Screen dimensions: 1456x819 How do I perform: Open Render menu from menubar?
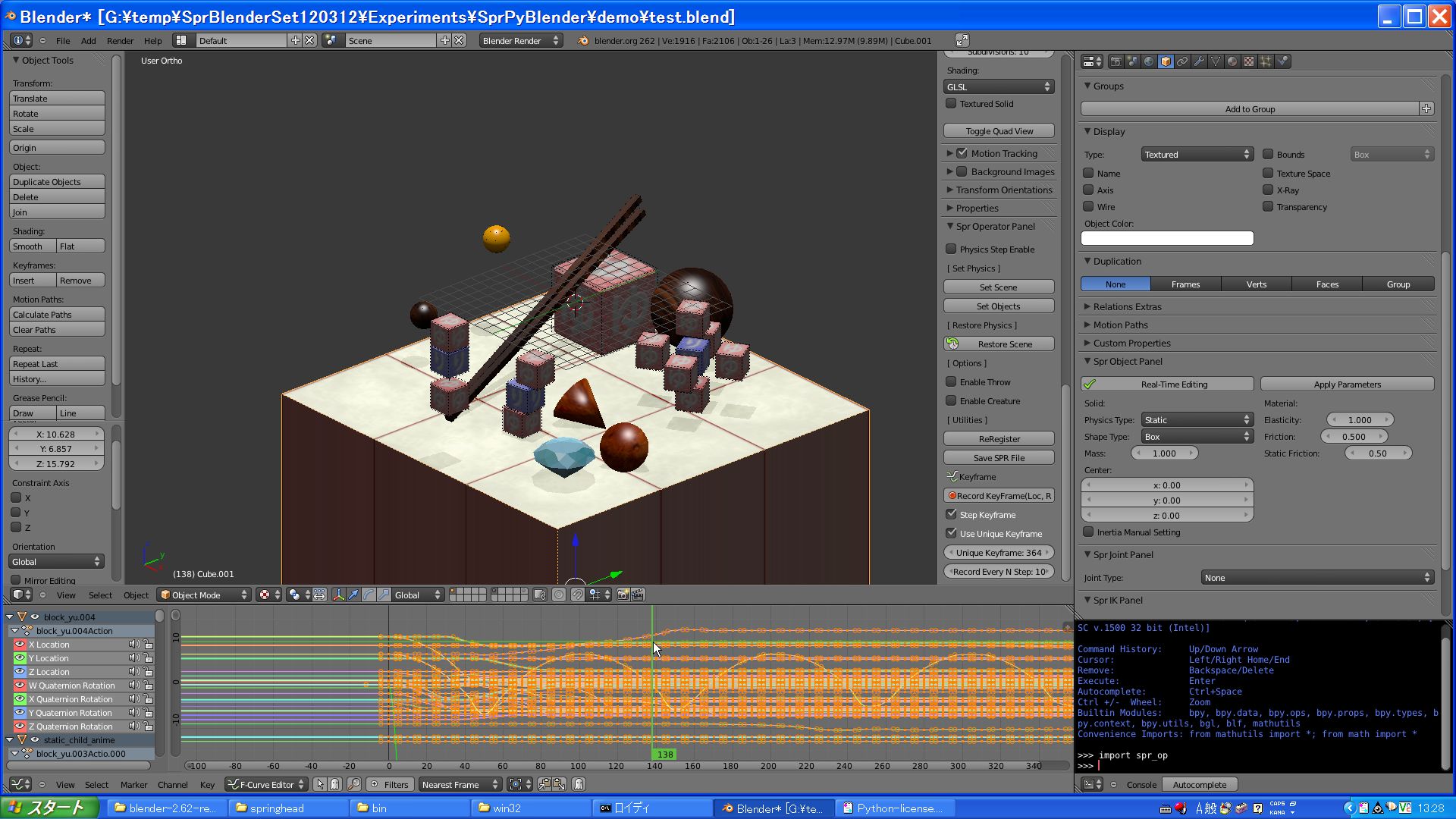[x=119, y=40]
